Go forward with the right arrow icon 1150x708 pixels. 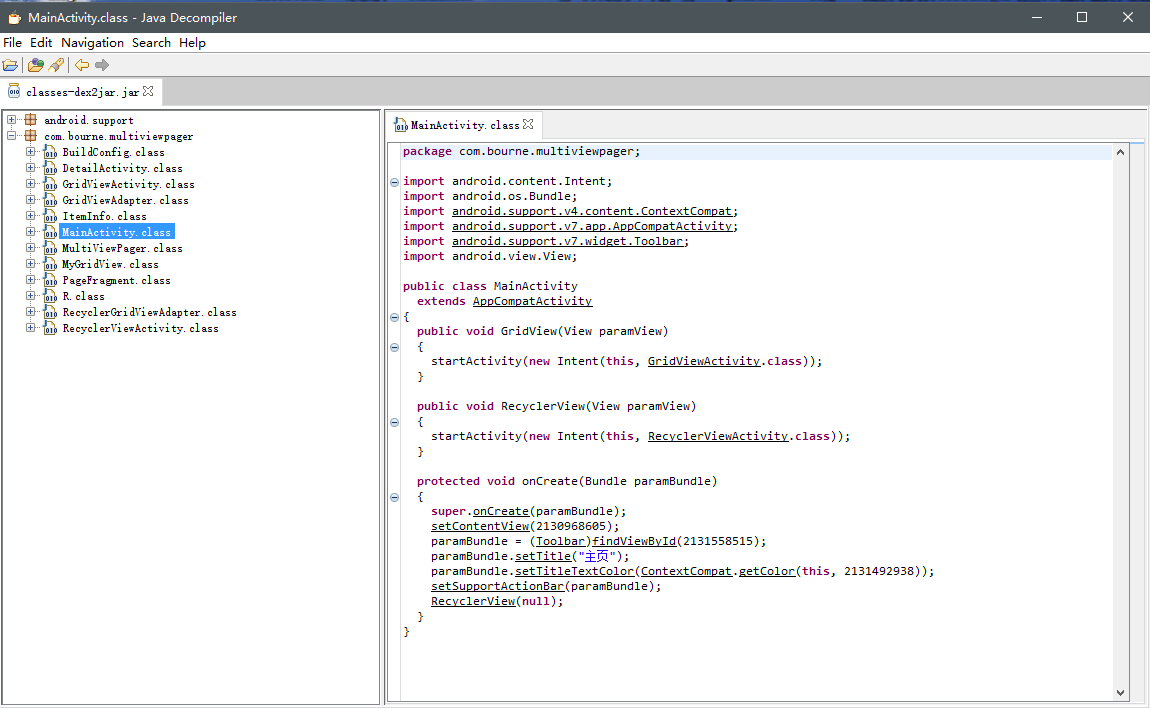coord(102,65)
